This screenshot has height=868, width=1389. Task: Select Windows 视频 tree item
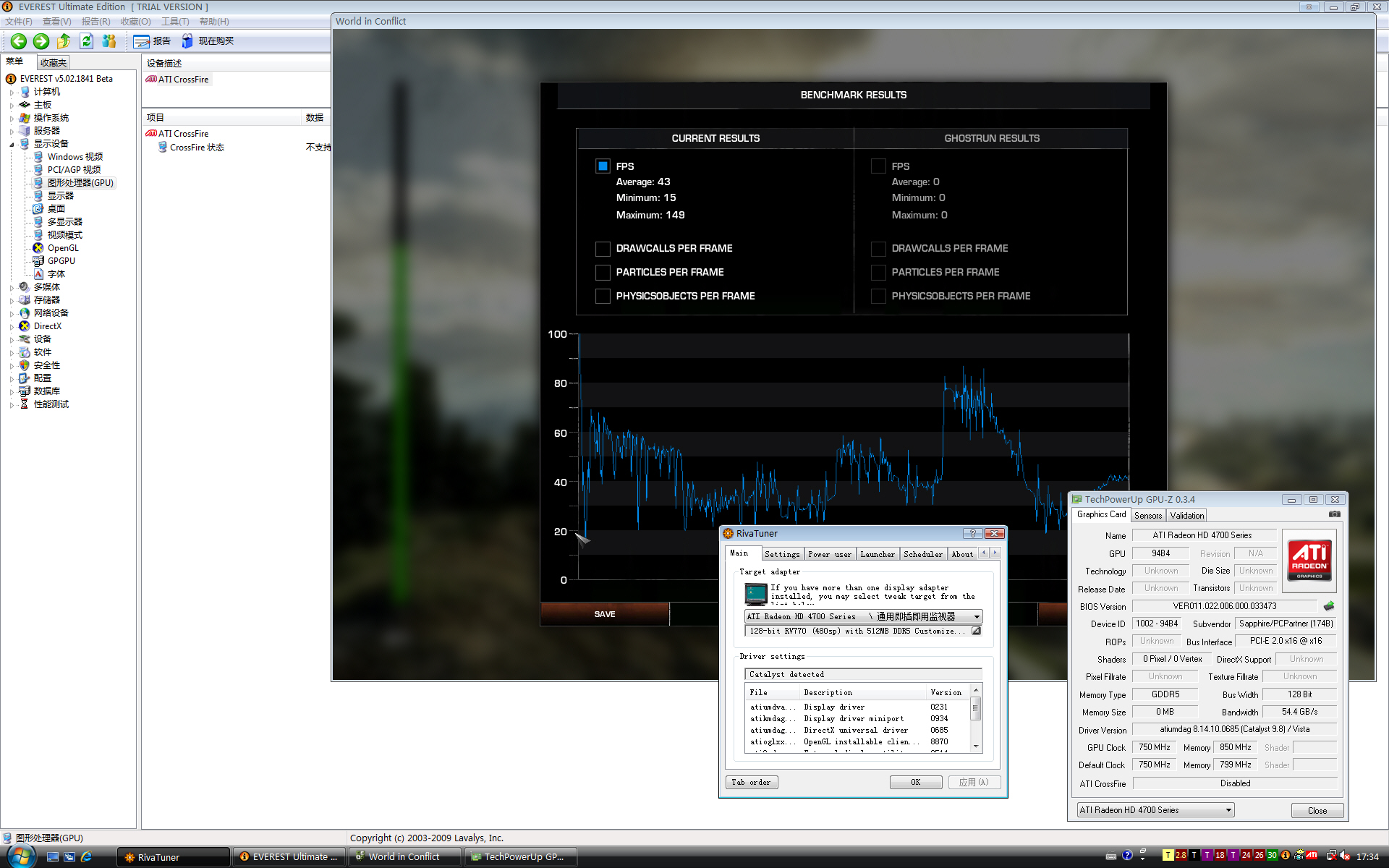click(75, 157)
